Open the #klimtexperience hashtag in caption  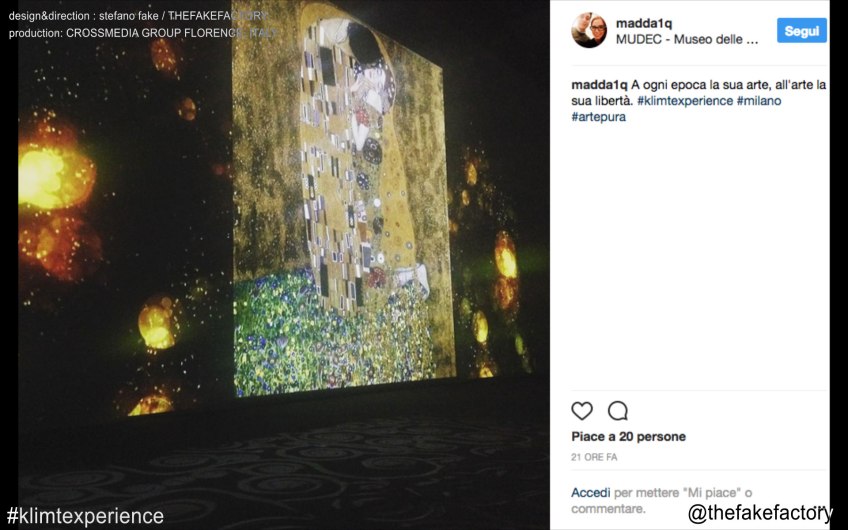pos(685,101)
